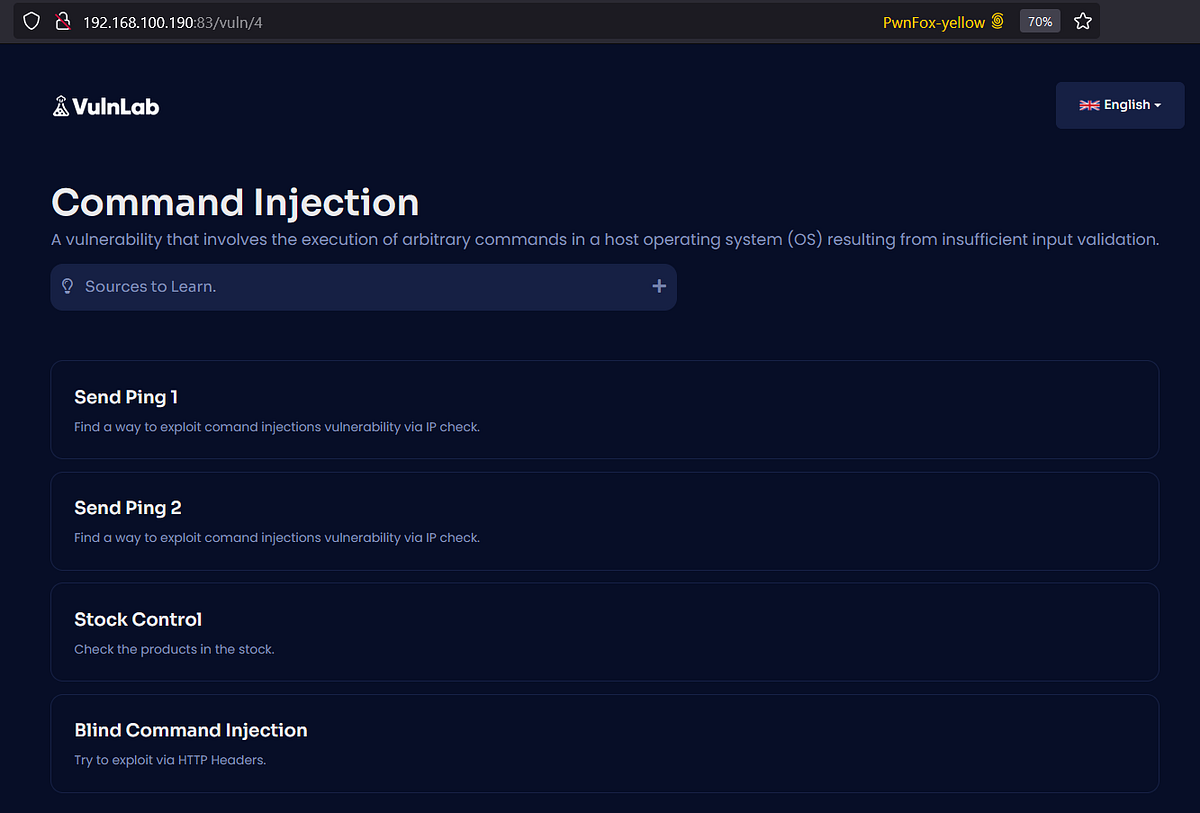Open the Send Ping 2 challenge

tap(604, 521)
